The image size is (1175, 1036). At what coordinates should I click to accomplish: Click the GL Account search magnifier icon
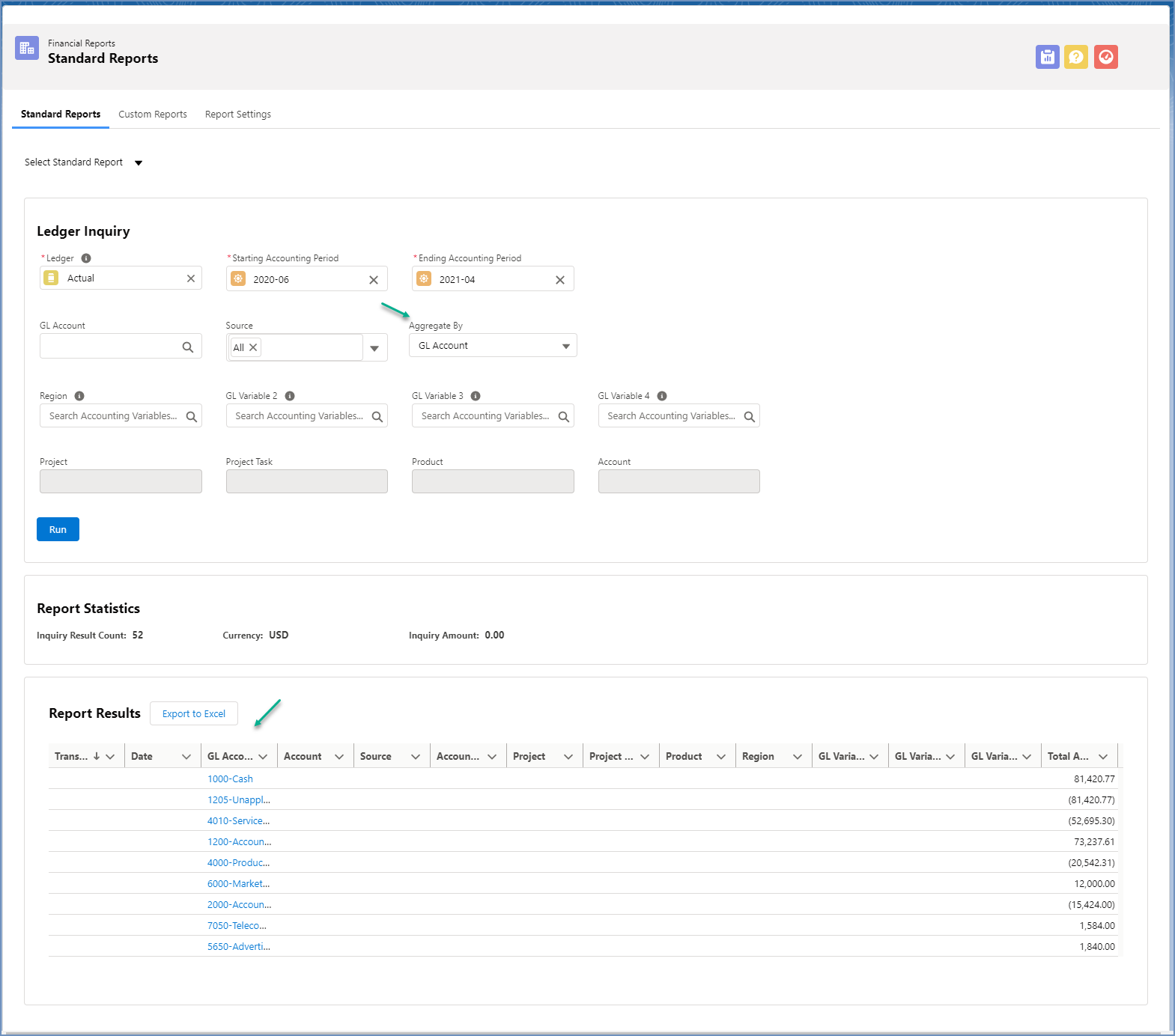tap(188, 347)
